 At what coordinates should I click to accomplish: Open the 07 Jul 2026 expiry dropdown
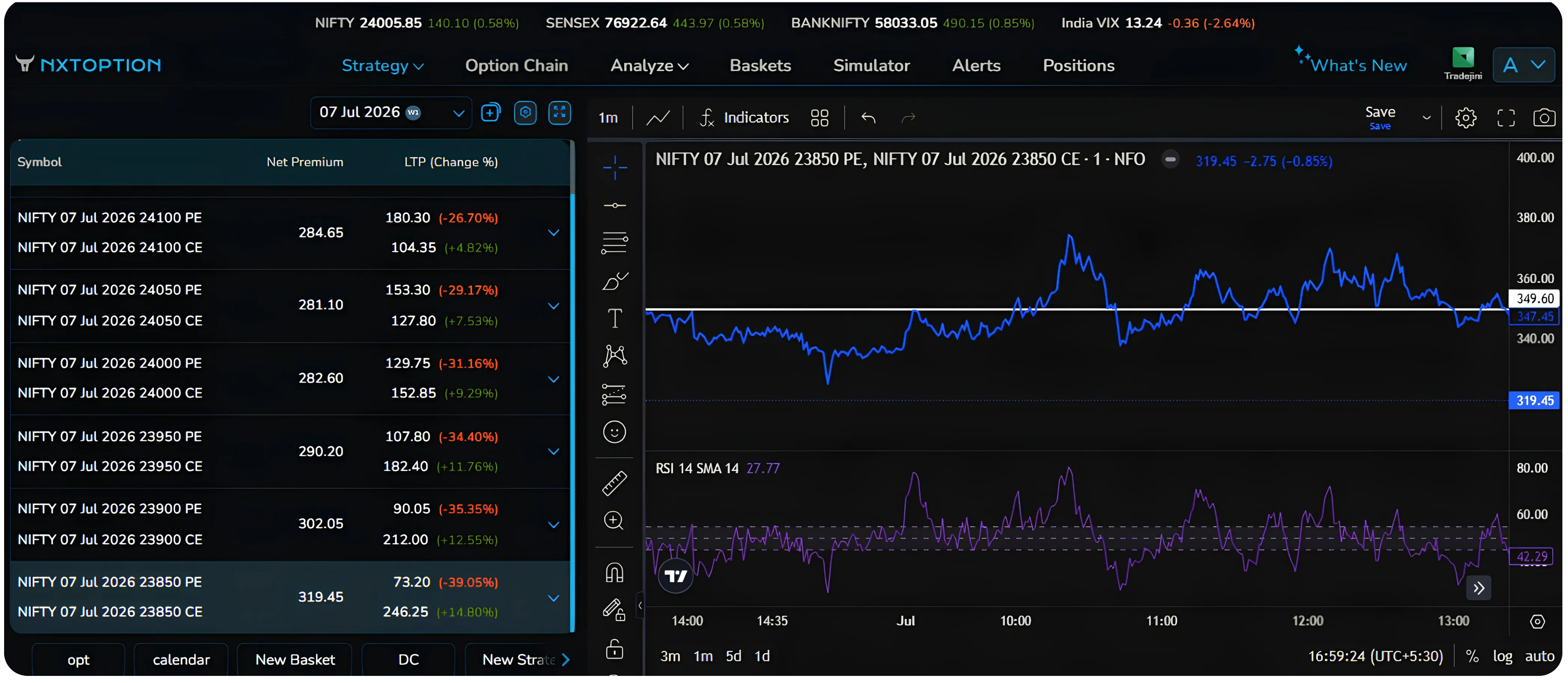[391, 113]
